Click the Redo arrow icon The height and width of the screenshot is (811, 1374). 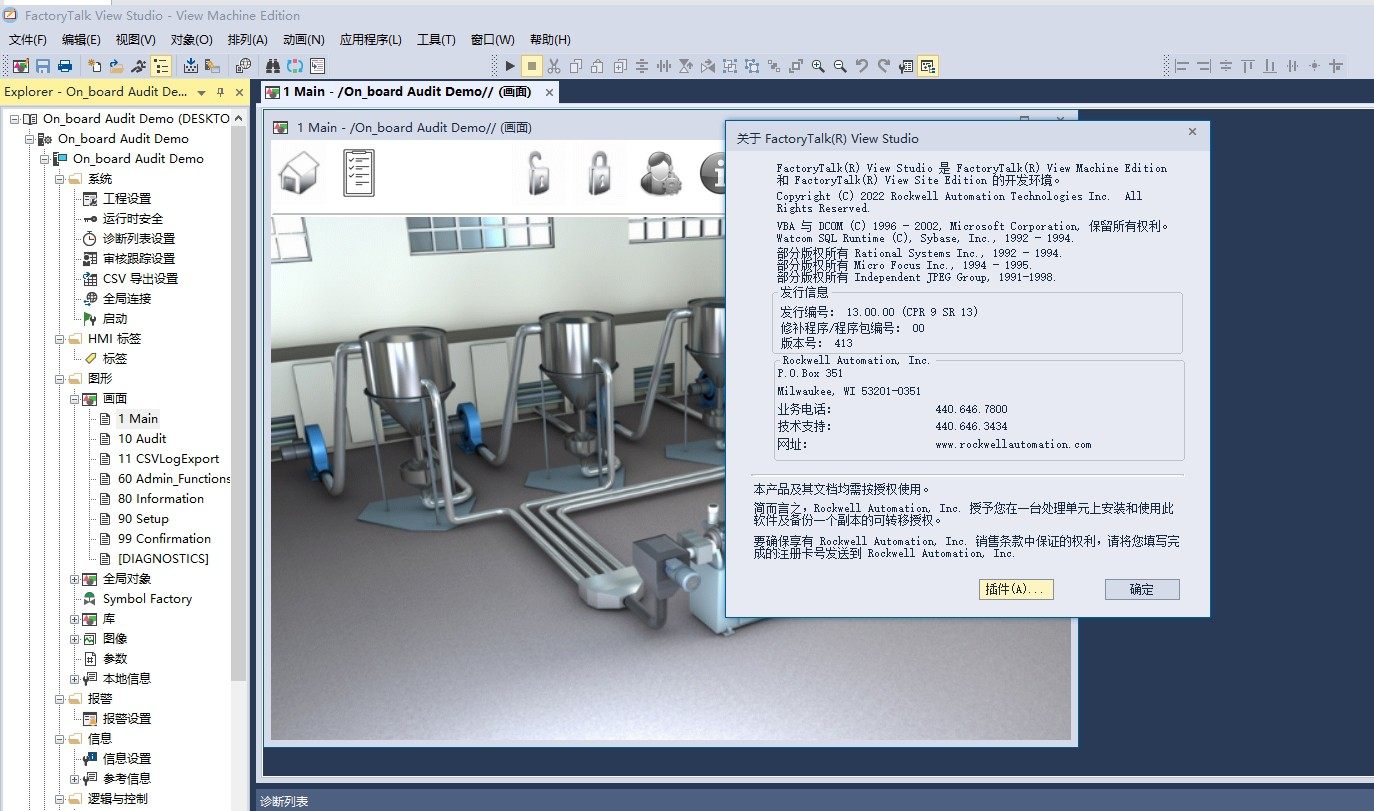pyautogui.click(x=884, y=66)
